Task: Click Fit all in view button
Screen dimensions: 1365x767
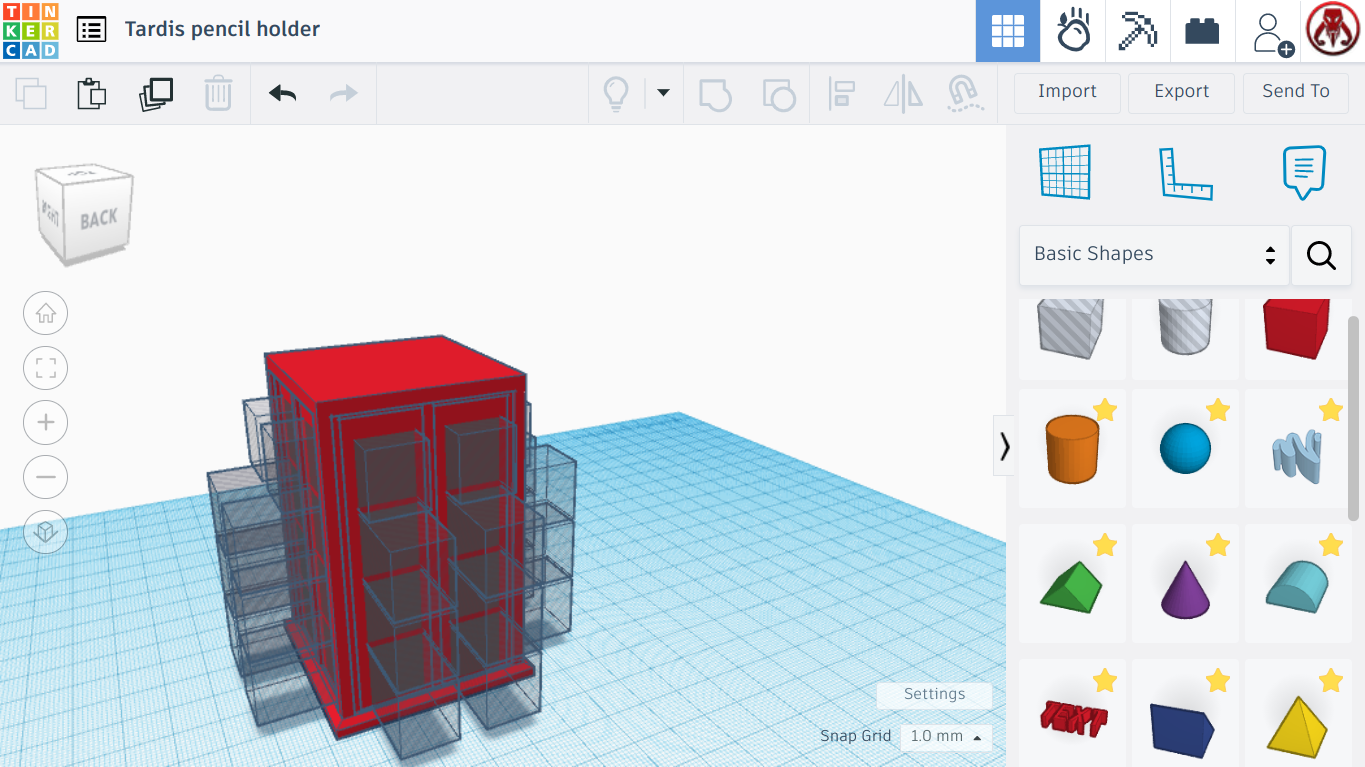Action: pyautogui.click(x=46, y=368)
